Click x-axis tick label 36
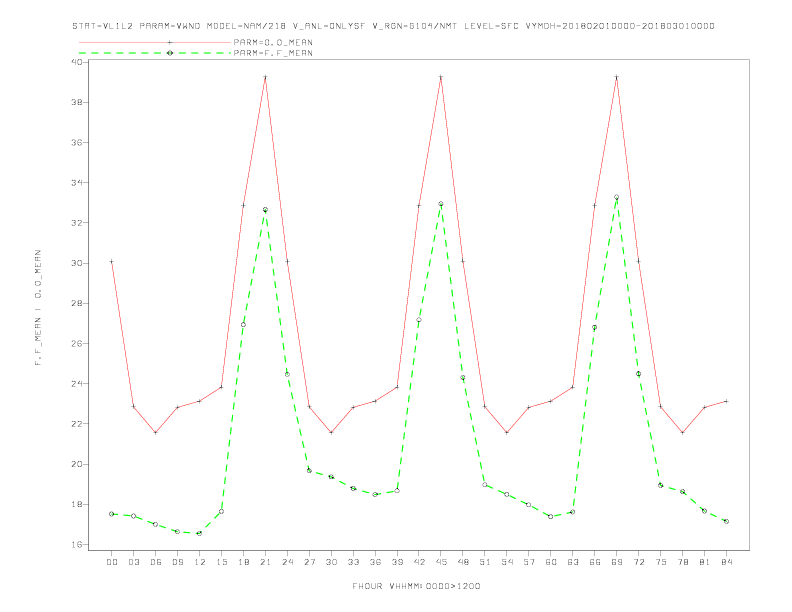Image resolution: width=792 pixels, height=612 pixels. (x=375, y=562)
